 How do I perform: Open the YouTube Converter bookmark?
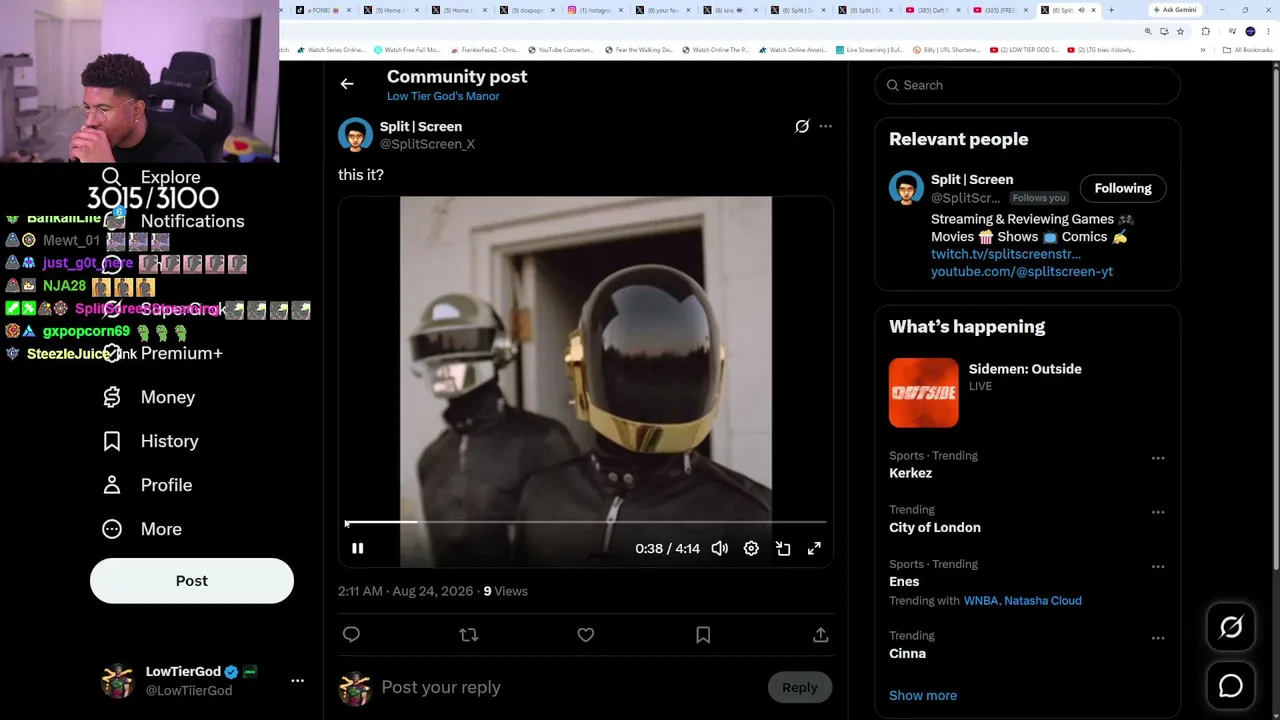coord(561,50)
